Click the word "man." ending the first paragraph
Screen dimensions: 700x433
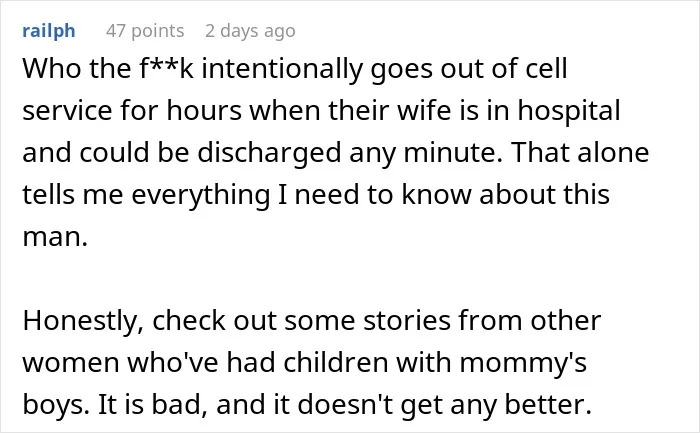(55, 237)
